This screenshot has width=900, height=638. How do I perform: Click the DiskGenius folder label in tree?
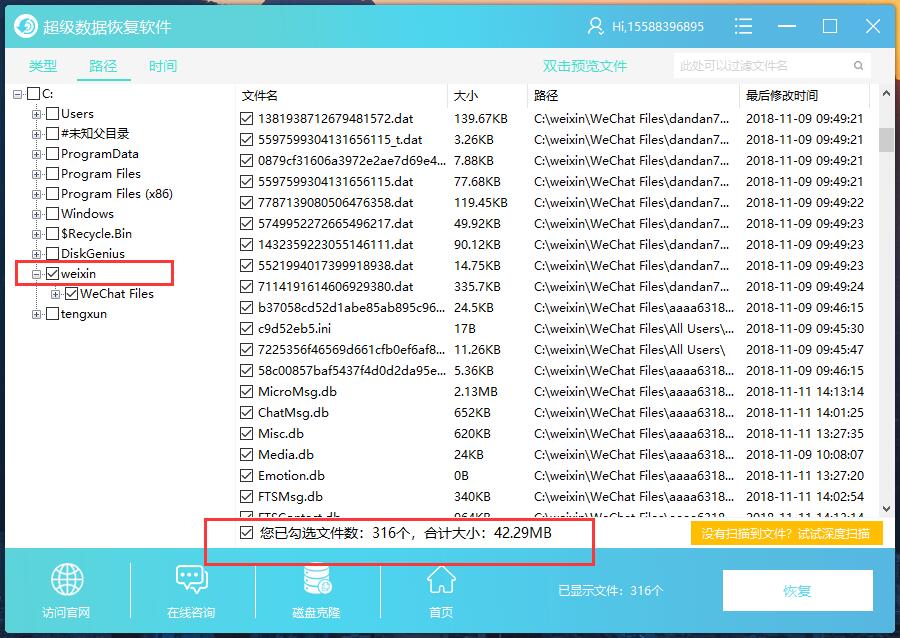[x=93, y=254]
